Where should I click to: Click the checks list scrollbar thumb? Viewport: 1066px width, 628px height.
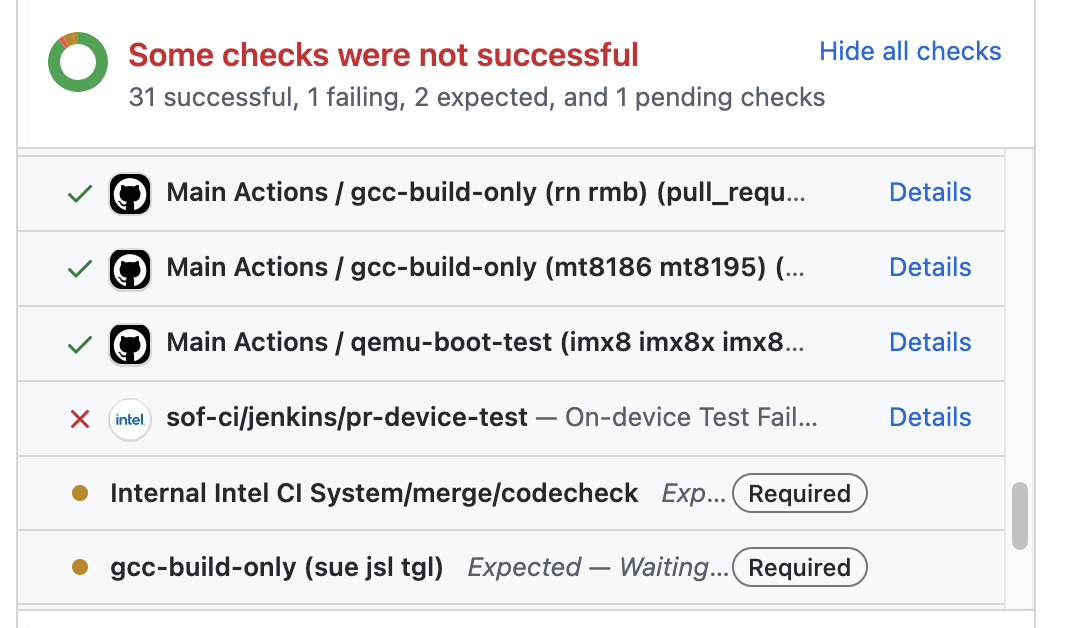click(1019, 516)
